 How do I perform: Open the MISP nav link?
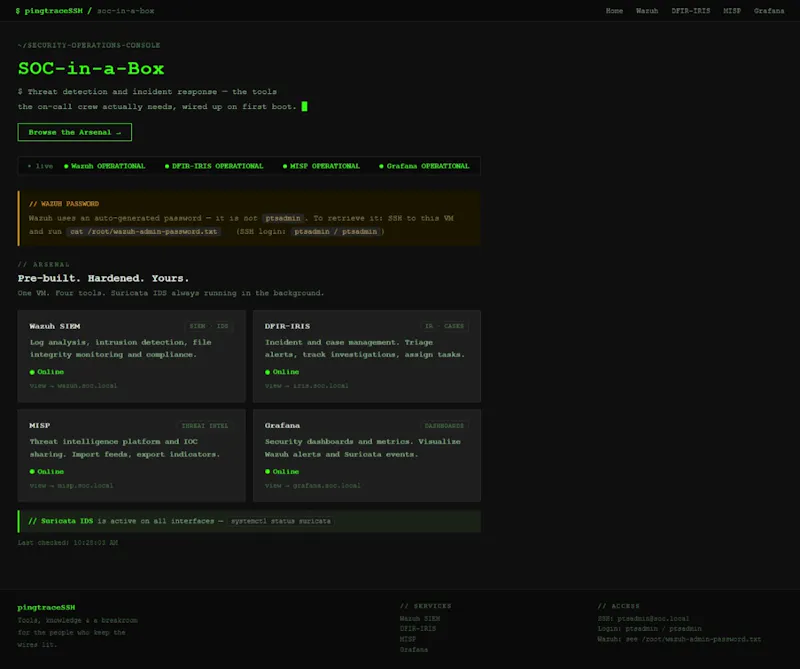(x=732, y=11)
